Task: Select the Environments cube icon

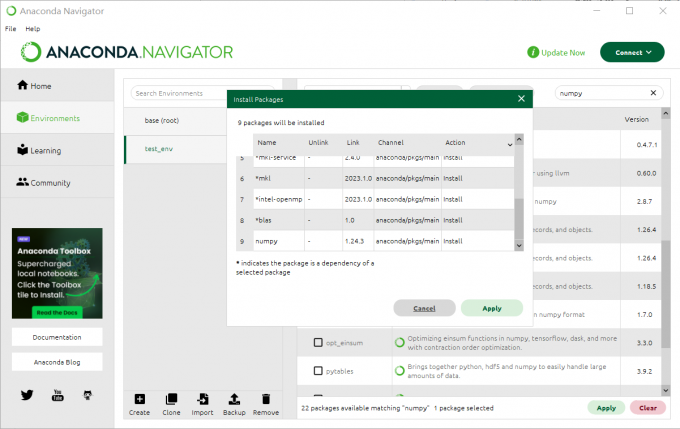Action: tap(23, 117)
